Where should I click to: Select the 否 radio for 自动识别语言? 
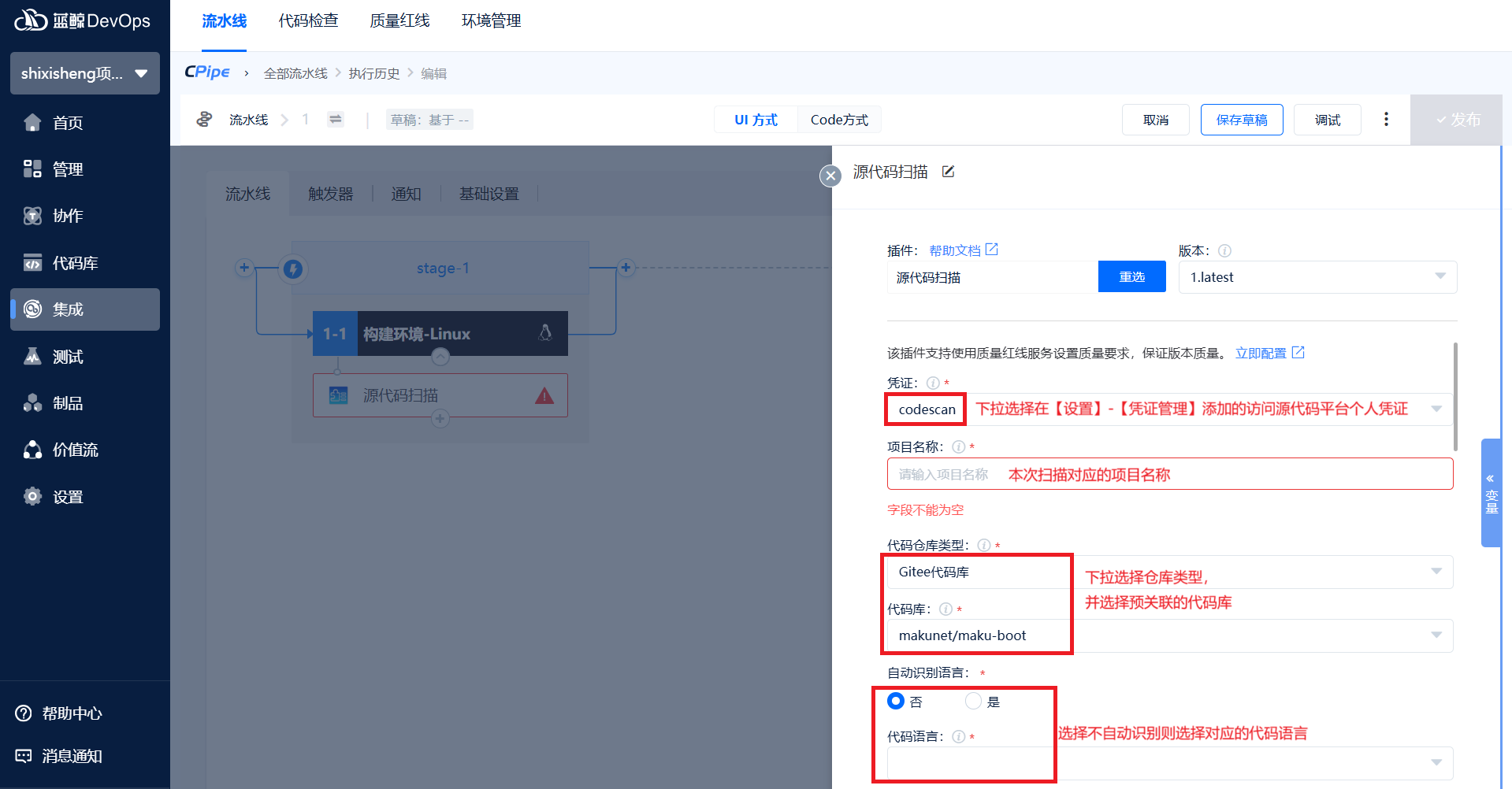(896, 701)
